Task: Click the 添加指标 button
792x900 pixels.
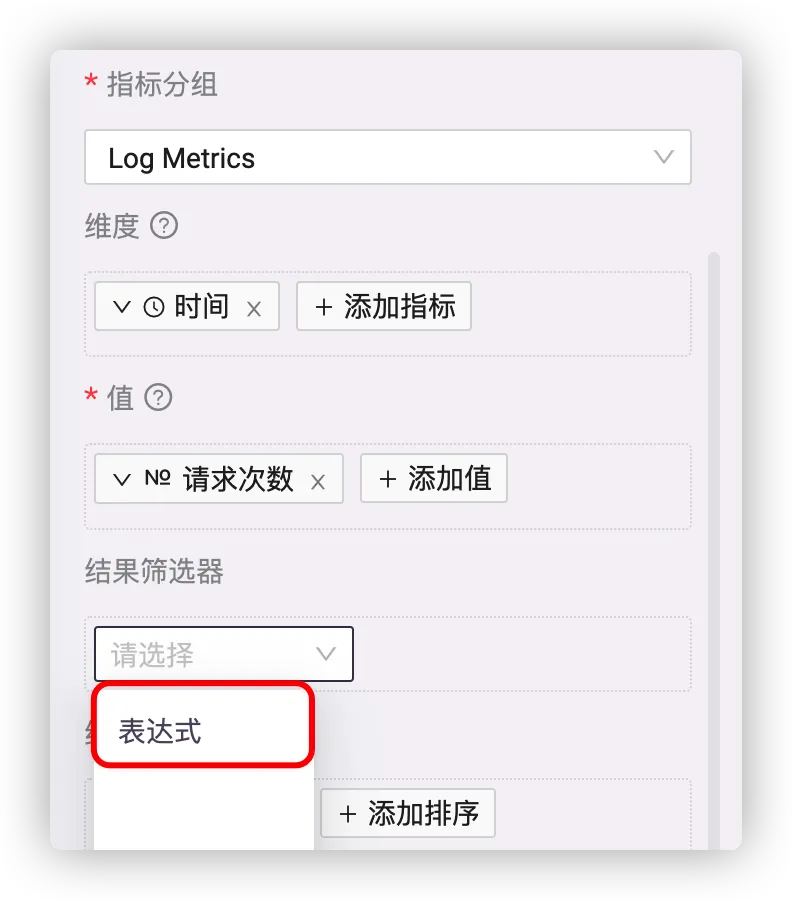Action: click(x=384, y=306)
